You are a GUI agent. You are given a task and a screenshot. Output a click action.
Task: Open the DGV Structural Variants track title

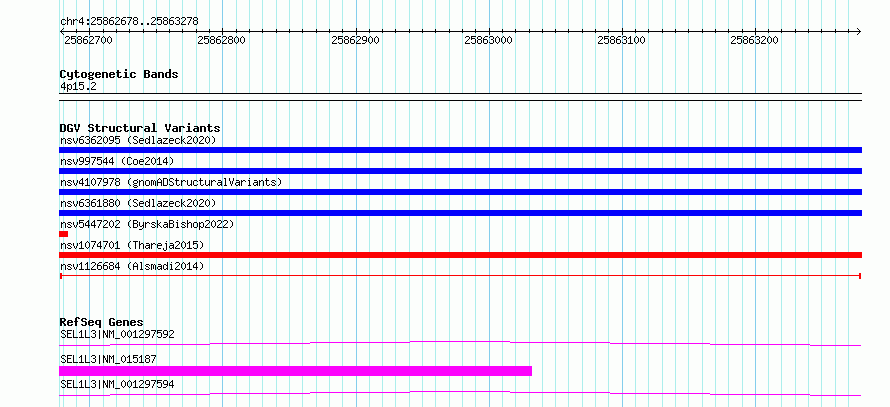(x=140, y=128)
